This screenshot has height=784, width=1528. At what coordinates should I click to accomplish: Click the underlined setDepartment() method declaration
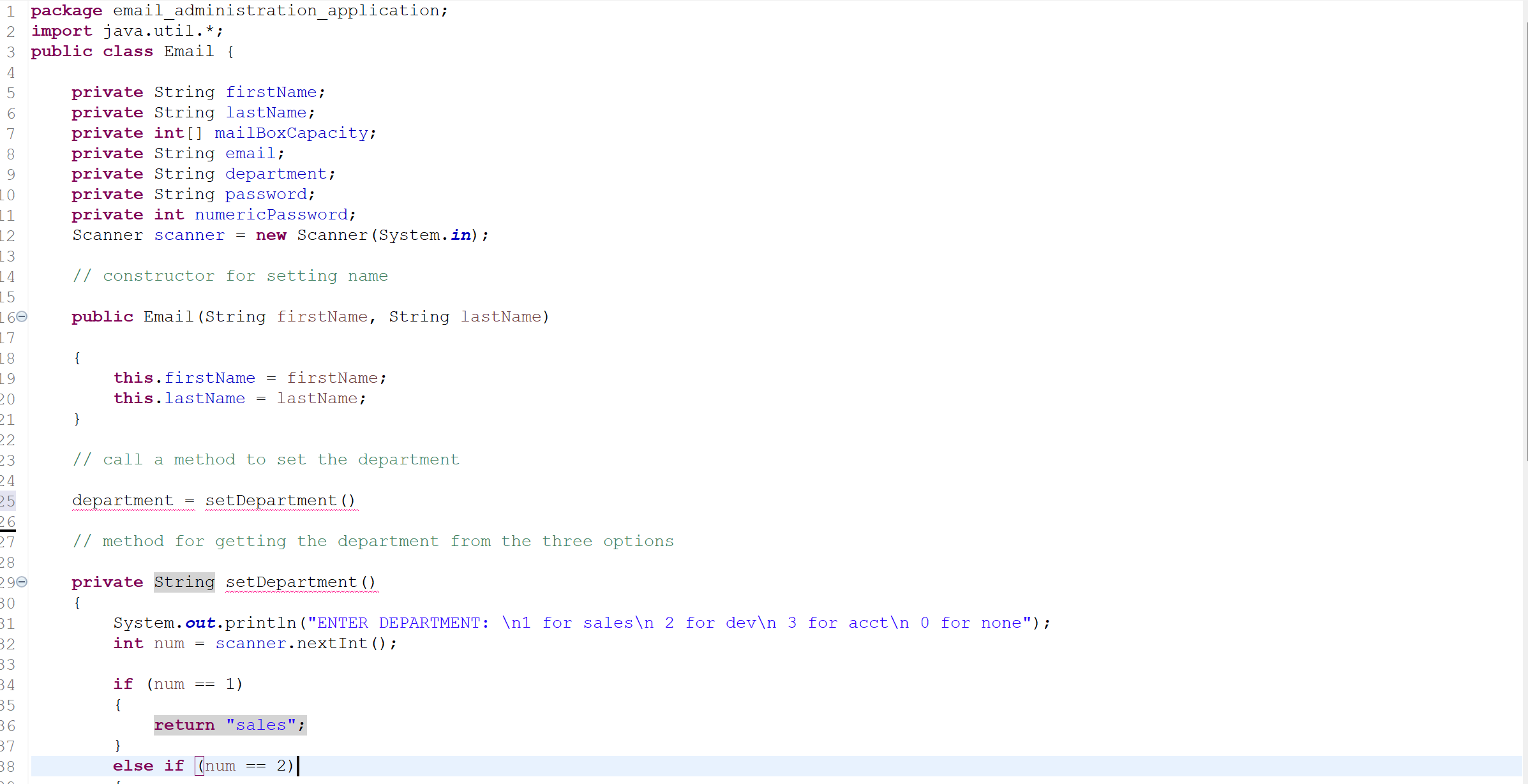300,582
